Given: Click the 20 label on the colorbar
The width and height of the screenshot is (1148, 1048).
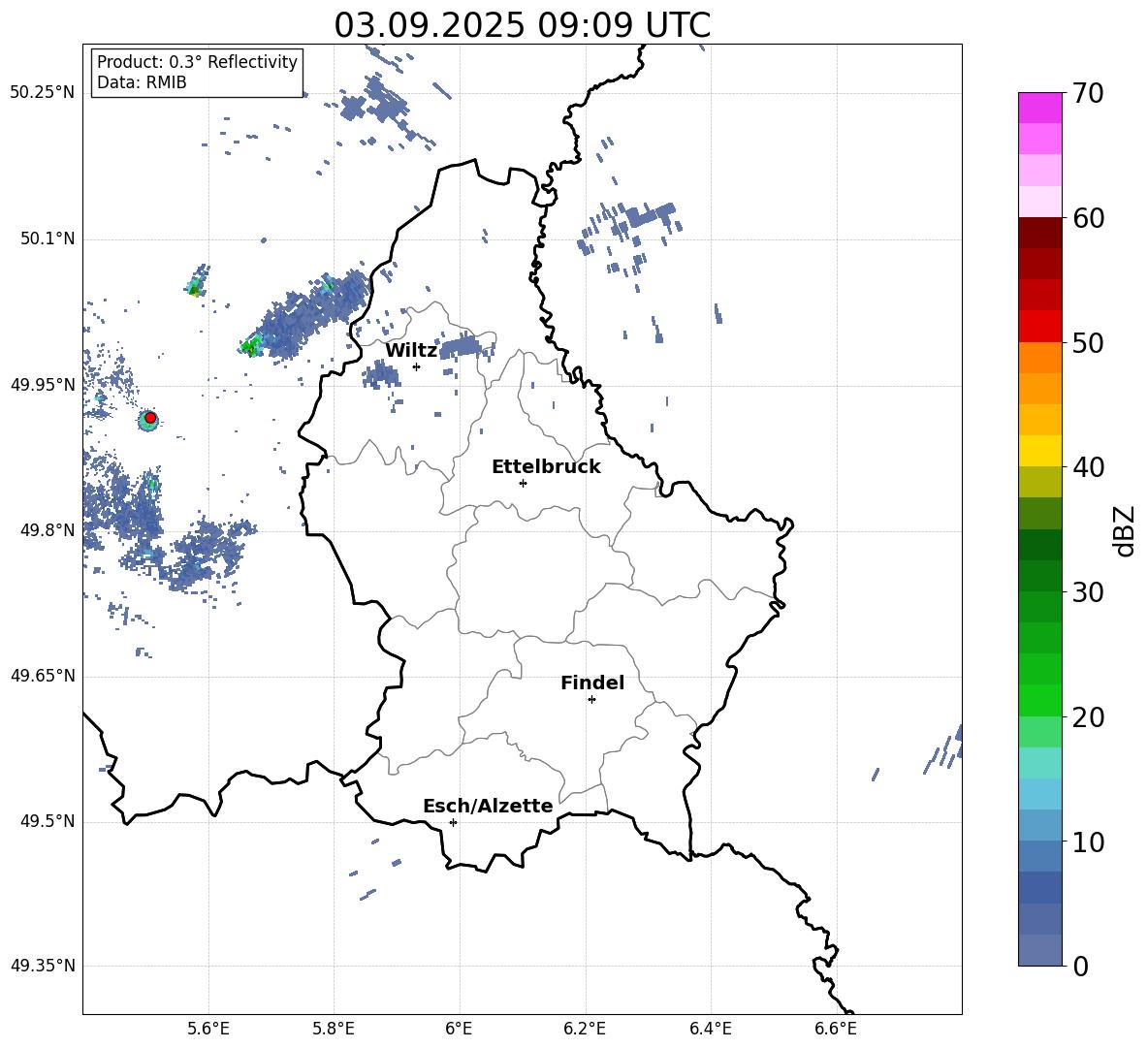Looking at the screenshot, I should coord(1088,717).
